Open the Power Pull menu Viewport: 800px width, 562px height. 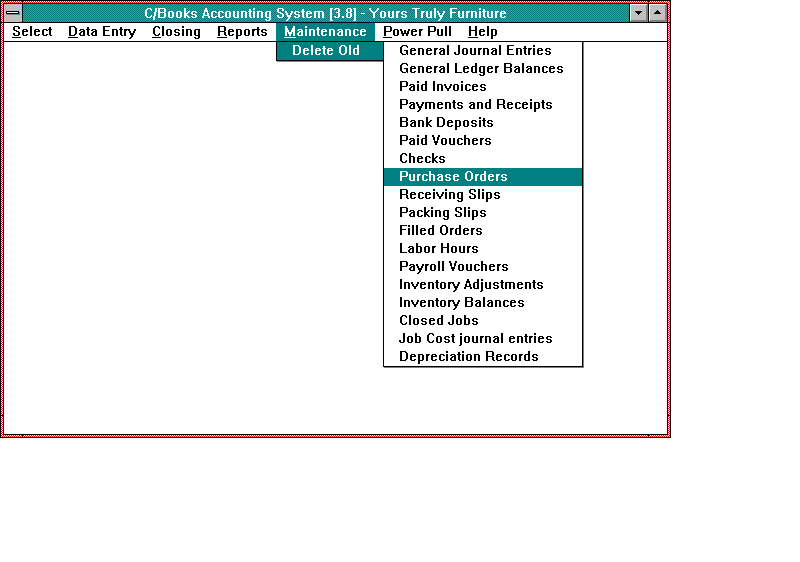click(417, 32)
